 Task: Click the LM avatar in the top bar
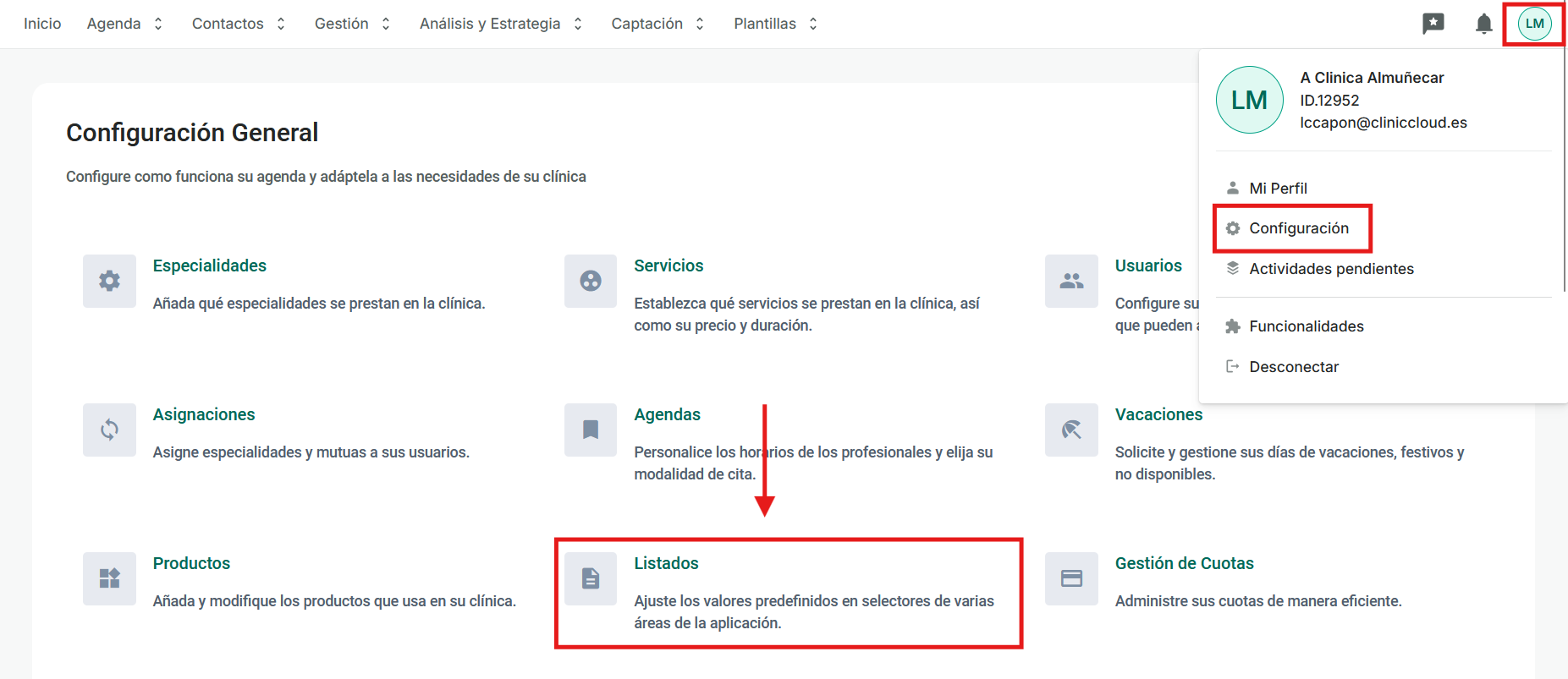pyautogui.click(x=1534, y=24)
